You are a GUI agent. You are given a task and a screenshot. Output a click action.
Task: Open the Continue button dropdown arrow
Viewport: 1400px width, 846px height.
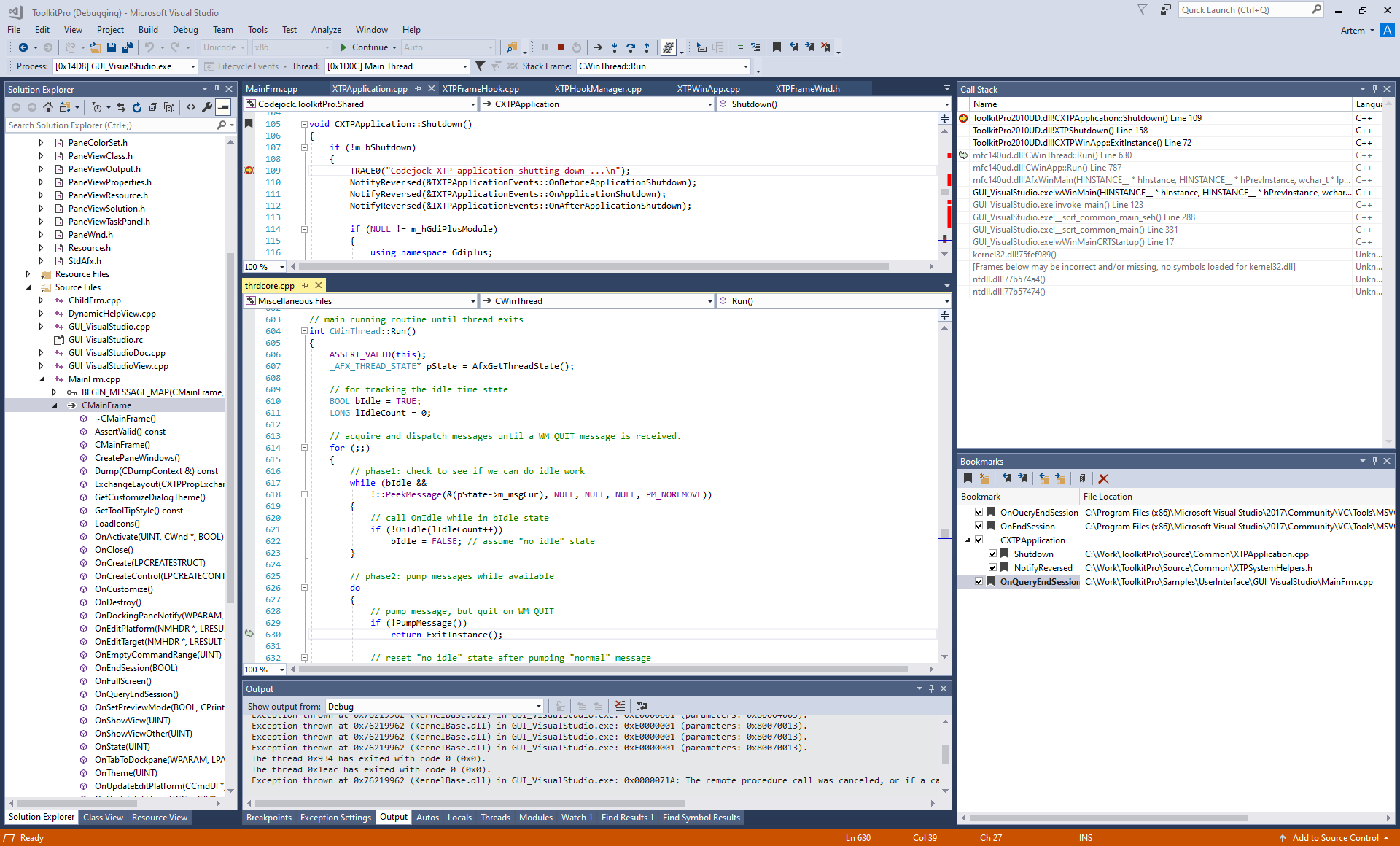[394, 47]
